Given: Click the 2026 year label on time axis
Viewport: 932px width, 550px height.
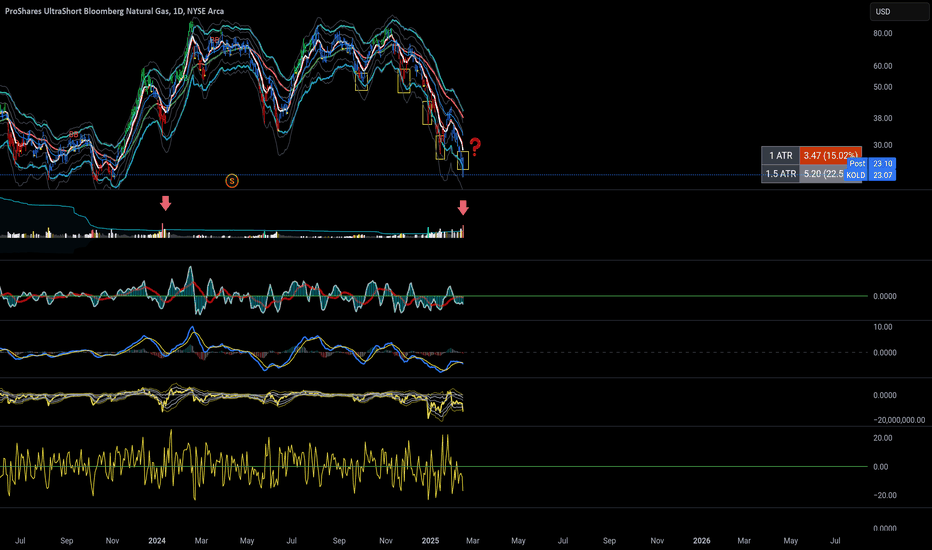Looking at the screenshot, I should (701, 540).
